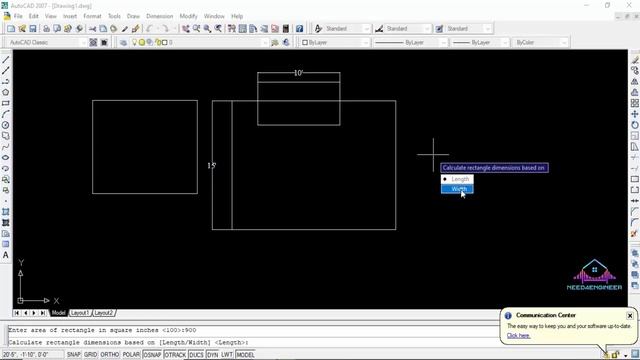This screenshot has height=360, width=640.
Task: Select the Array modify tool
Action: coord(635,103)
